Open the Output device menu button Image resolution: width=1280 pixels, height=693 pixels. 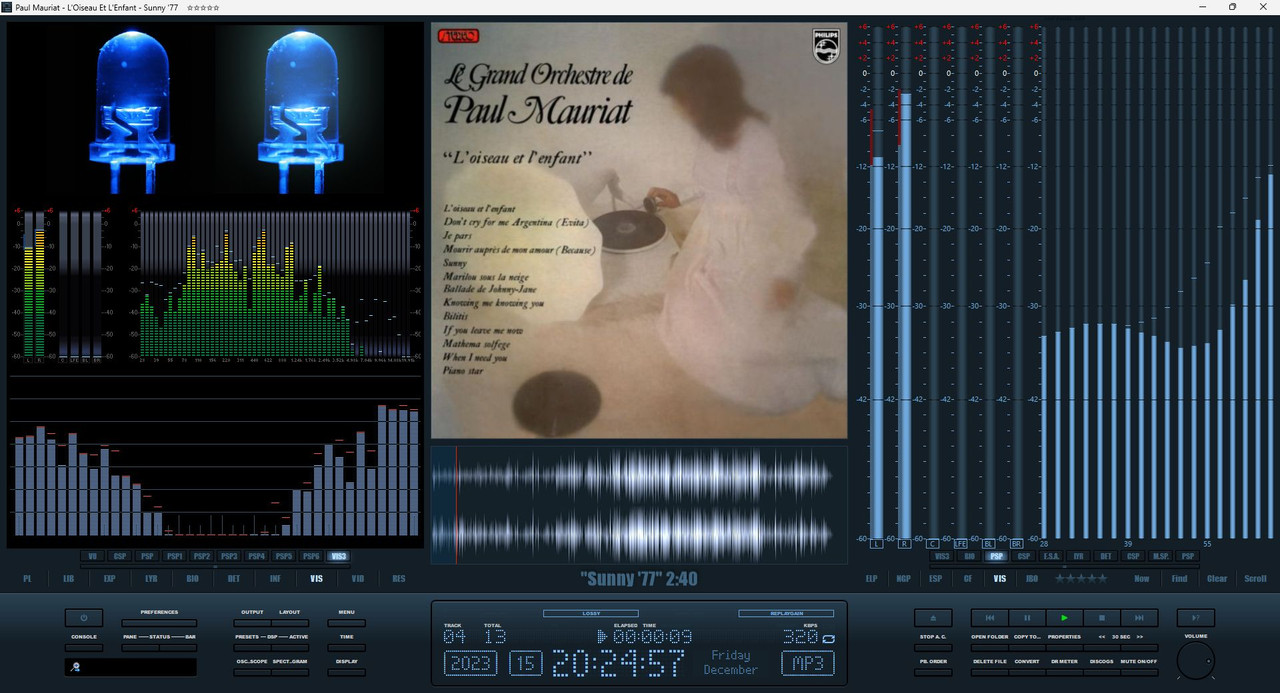[x=252, y=623]
